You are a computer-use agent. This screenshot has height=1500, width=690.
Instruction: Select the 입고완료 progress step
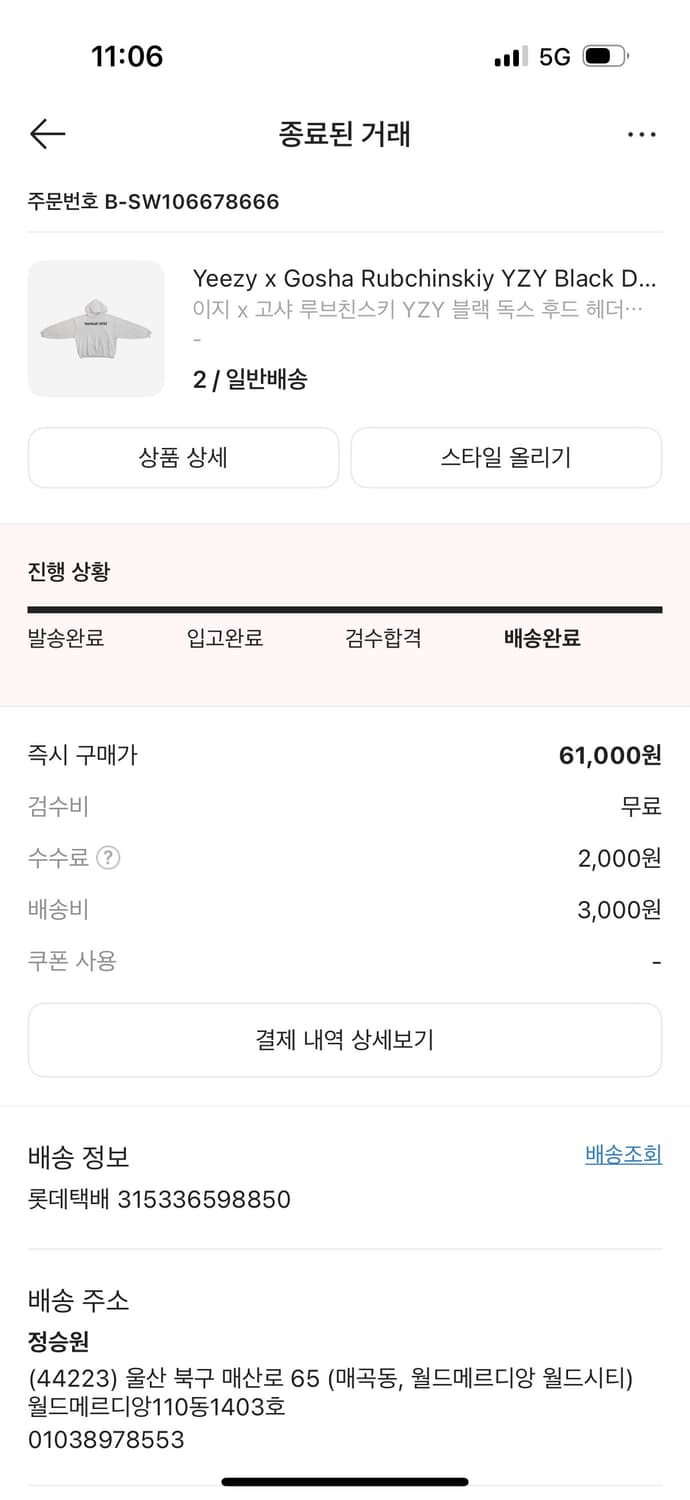click(225, 638)
